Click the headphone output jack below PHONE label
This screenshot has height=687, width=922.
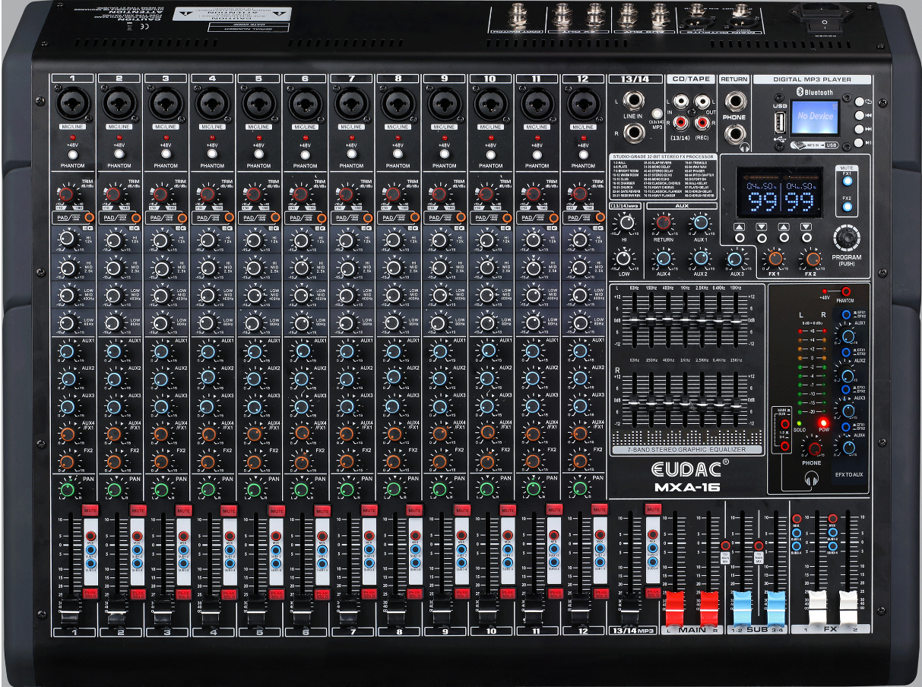(x=734, y=134)
